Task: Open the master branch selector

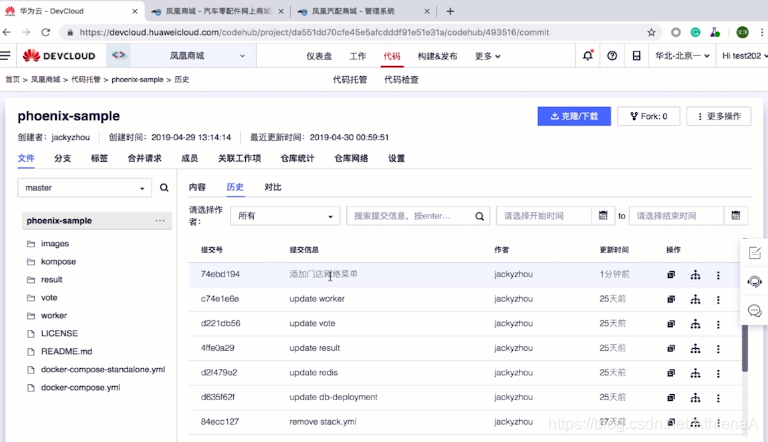Action: point(85,188)
